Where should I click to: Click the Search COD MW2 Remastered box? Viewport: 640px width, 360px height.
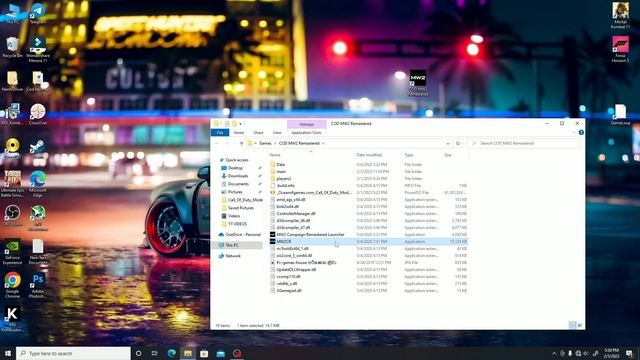pos(524,143)
